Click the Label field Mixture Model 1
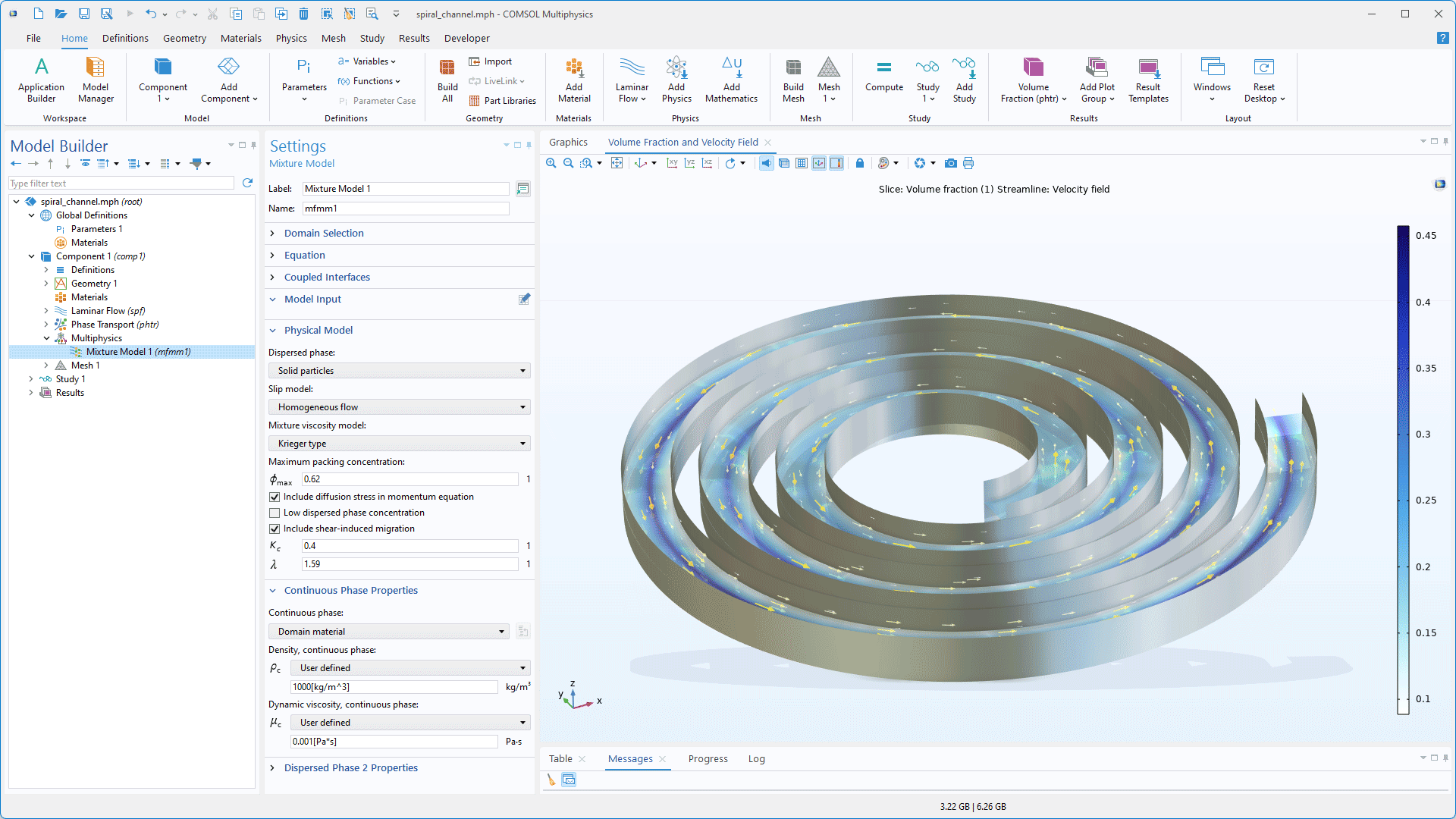The width and height of the screenshot is (1456, 819). (x=406, y=189)
